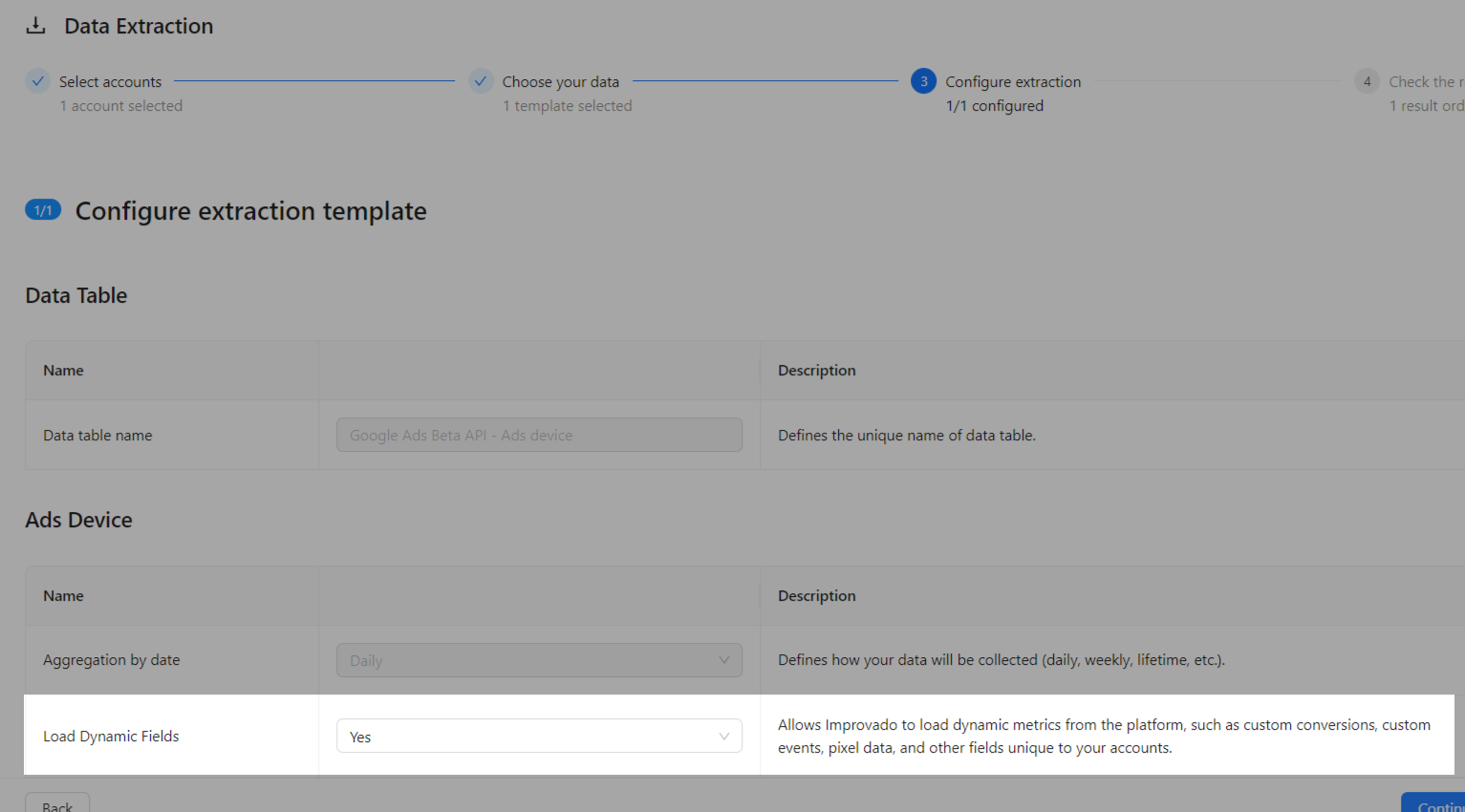This screenshot has width=1465, height=812.
Task: Select the step 4 circle icon
Action: [x=1367, y=81]
